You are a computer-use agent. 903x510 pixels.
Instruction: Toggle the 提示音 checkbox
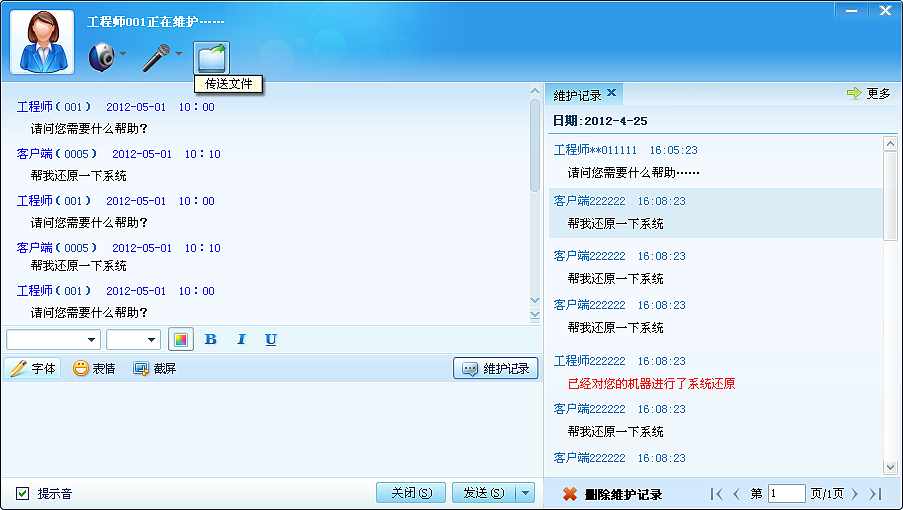22,493
